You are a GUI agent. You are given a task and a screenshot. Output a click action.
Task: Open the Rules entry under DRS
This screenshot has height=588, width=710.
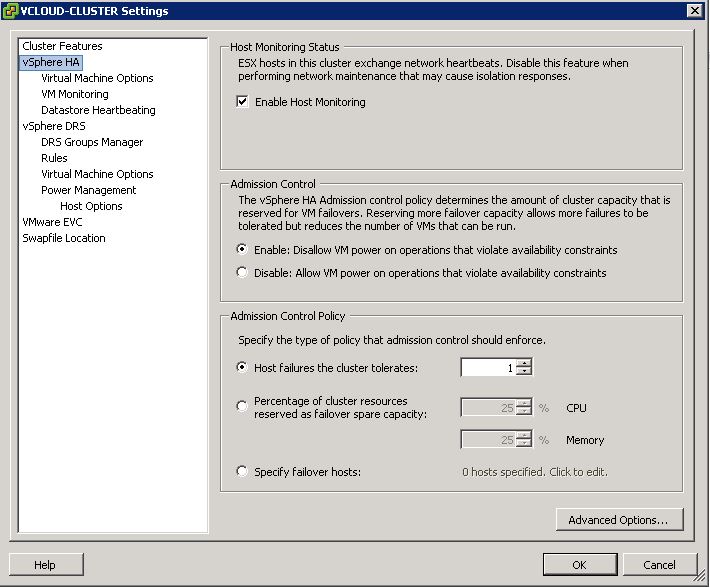coord(54,158)
